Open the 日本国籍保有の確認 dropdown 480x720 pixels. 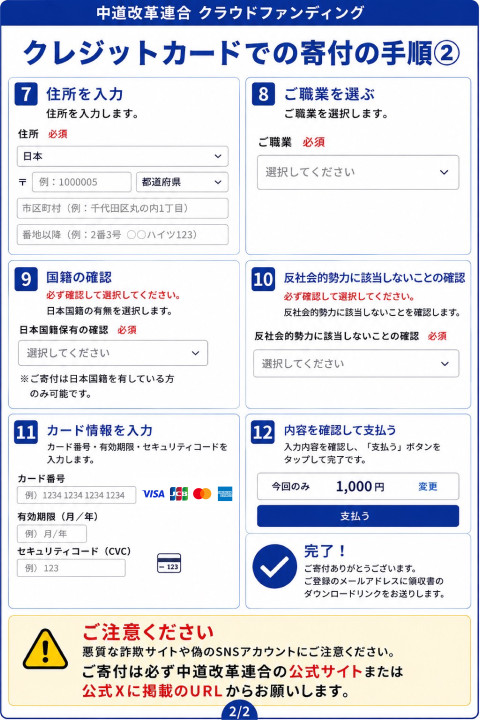tap(113, 353)
